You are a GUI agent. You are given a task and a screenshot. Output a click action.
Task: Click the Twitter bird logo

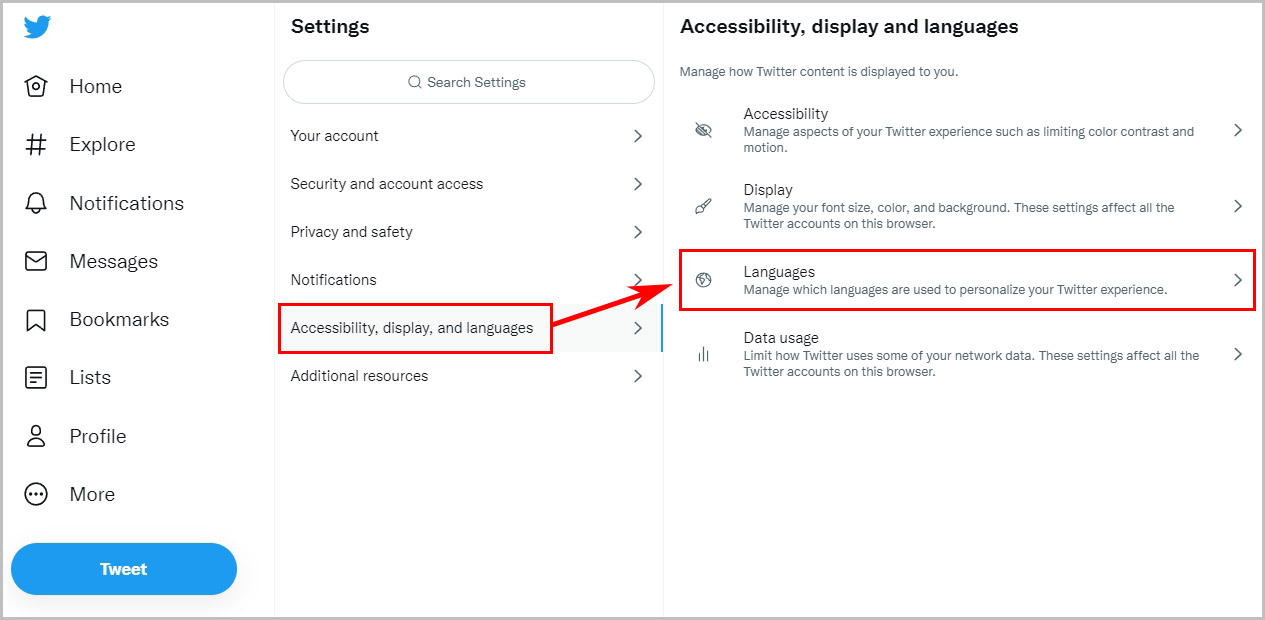[x=37, y=27]
